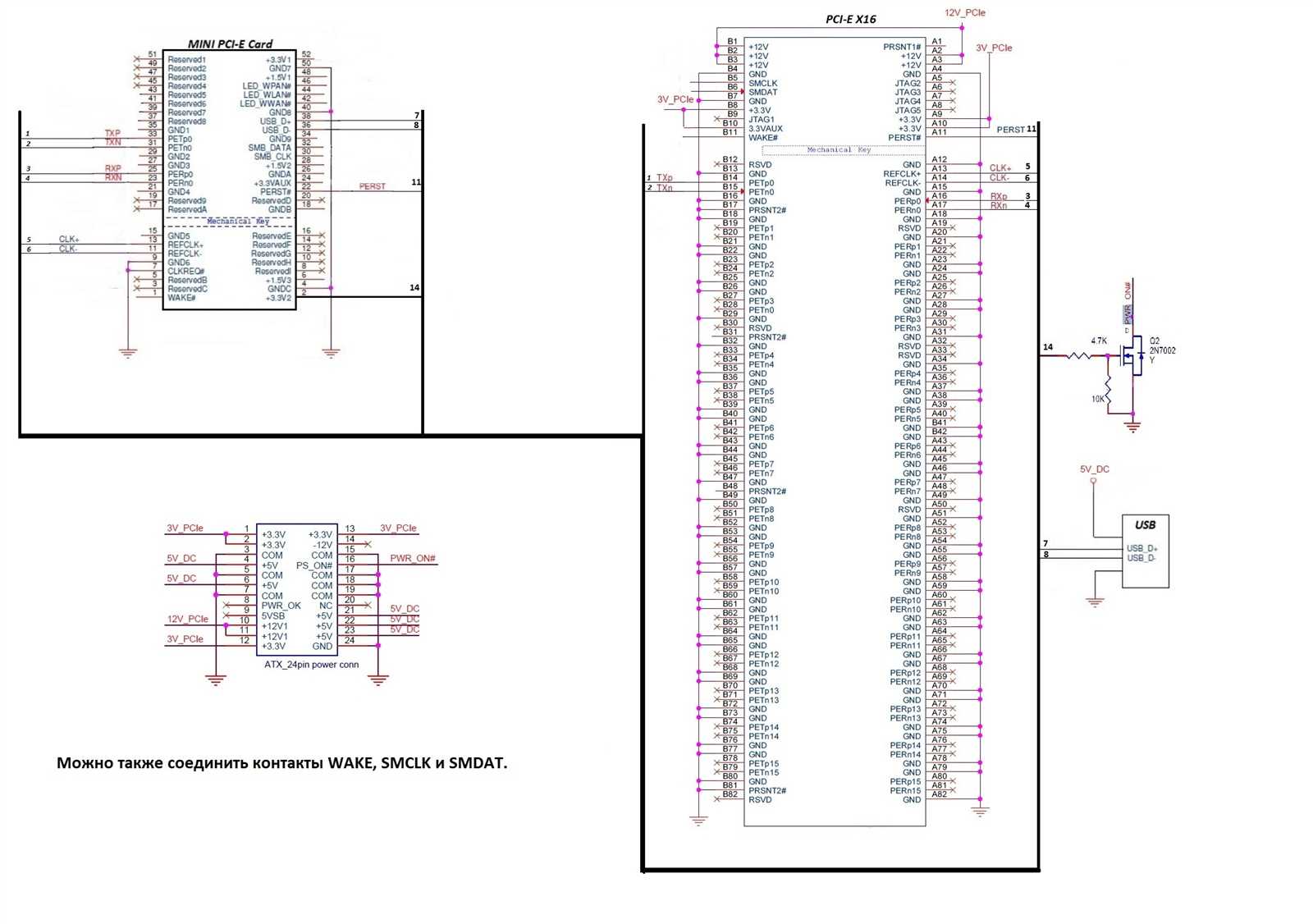
Task: Click 'LED_WWAN#' pin on Mini PCI-E card
Action: pos(265,104)
